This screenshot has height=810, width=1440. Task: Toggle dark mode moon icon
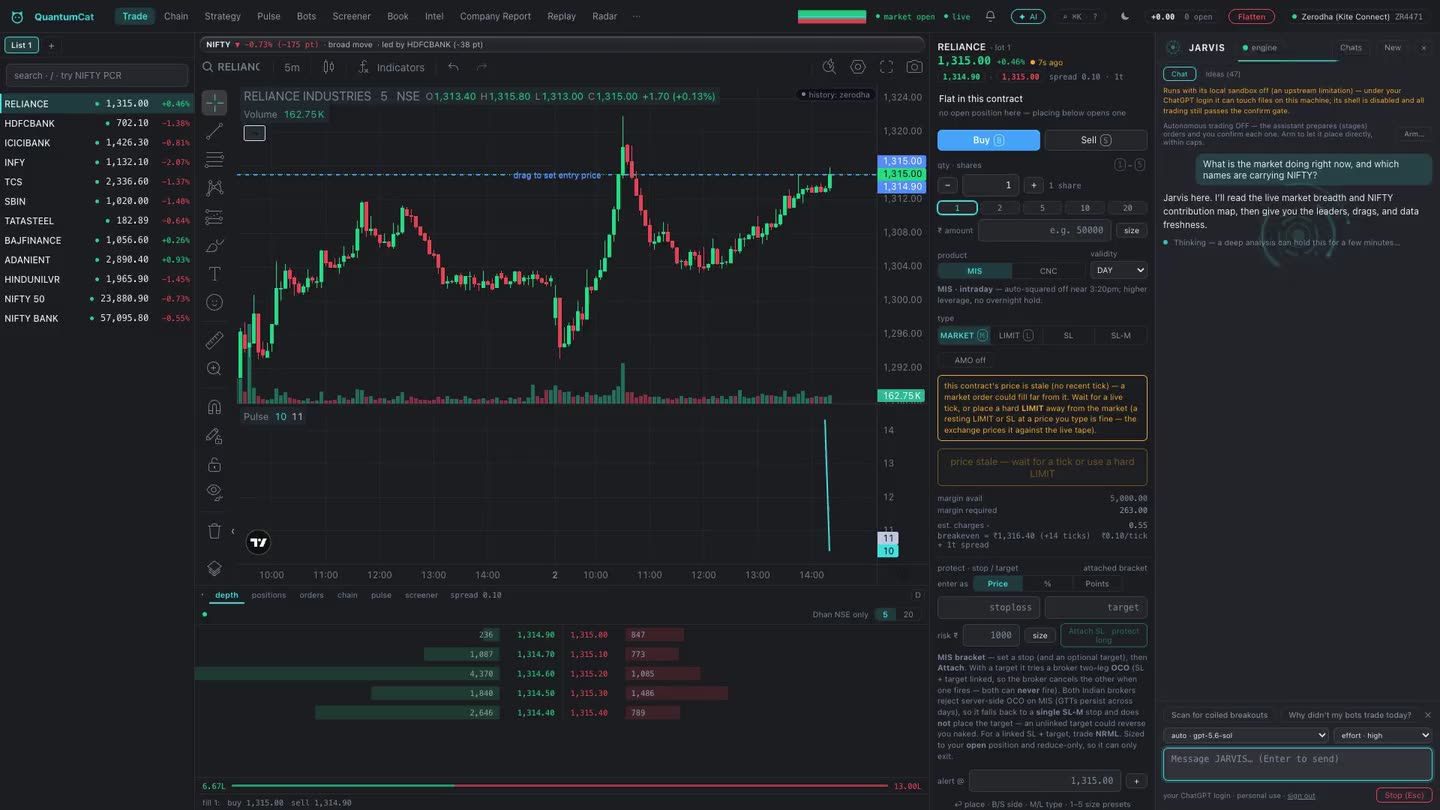1125,16
